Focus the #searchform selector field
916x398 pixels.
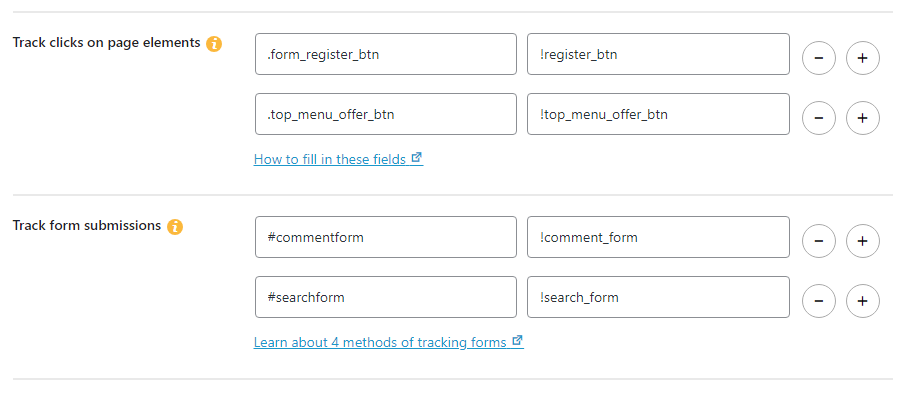[x=386, y=297]
